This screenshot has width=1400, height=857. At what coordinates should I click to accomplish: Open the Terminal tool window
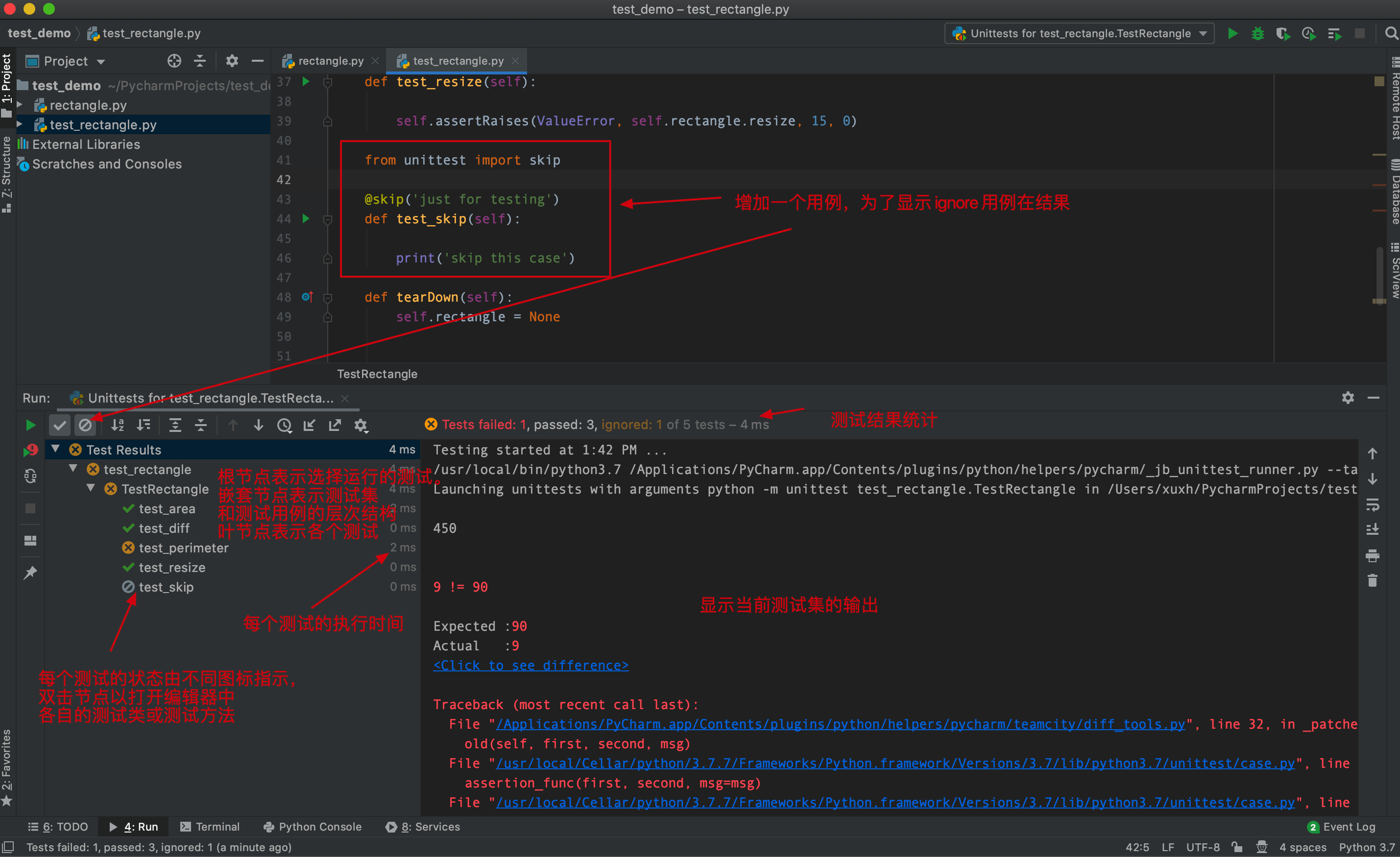[x=210, y=826]
